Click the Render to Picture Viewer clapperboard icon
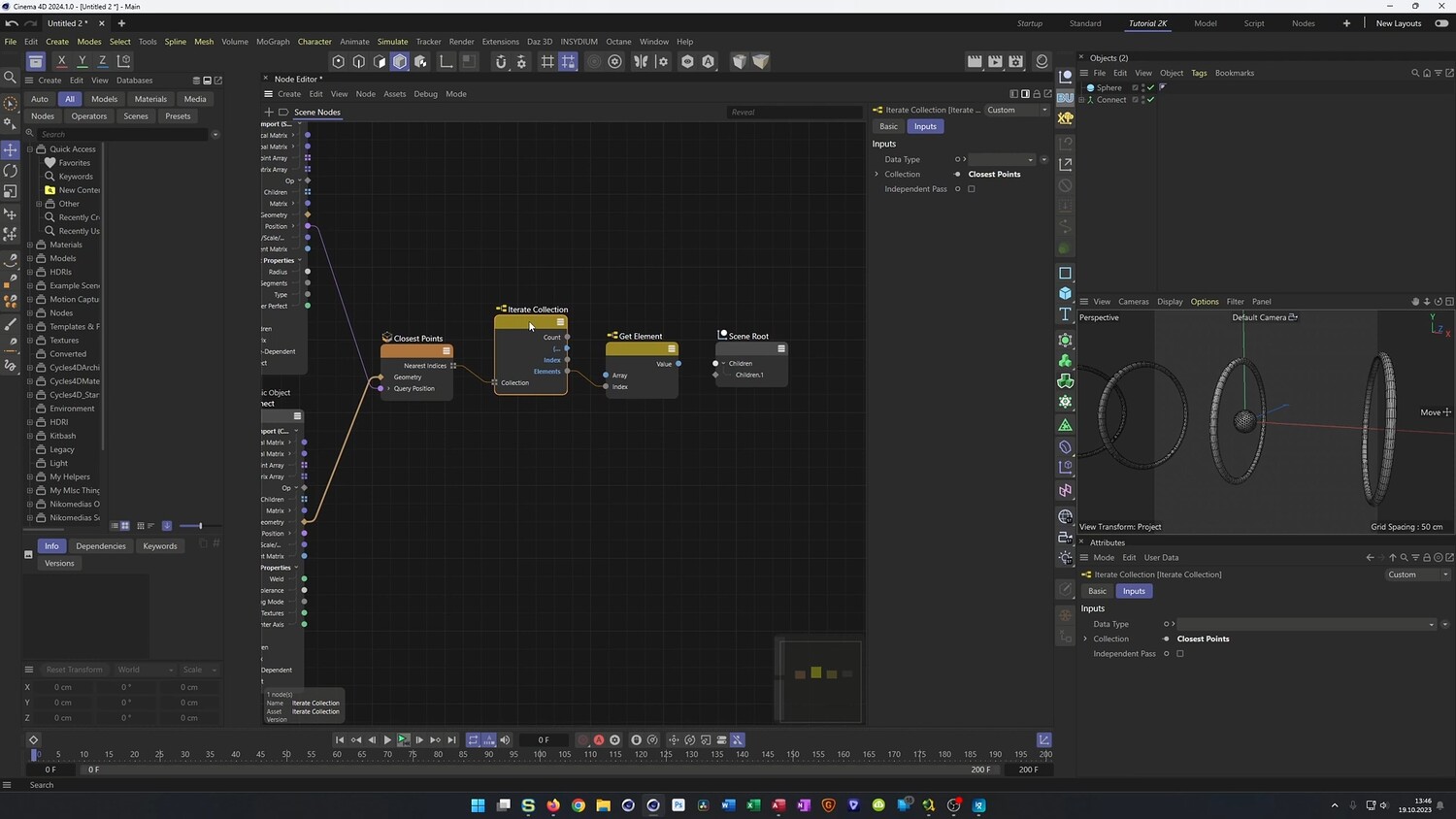The image size is (1456, 819). pyautogui.click(x=995, y=61)
